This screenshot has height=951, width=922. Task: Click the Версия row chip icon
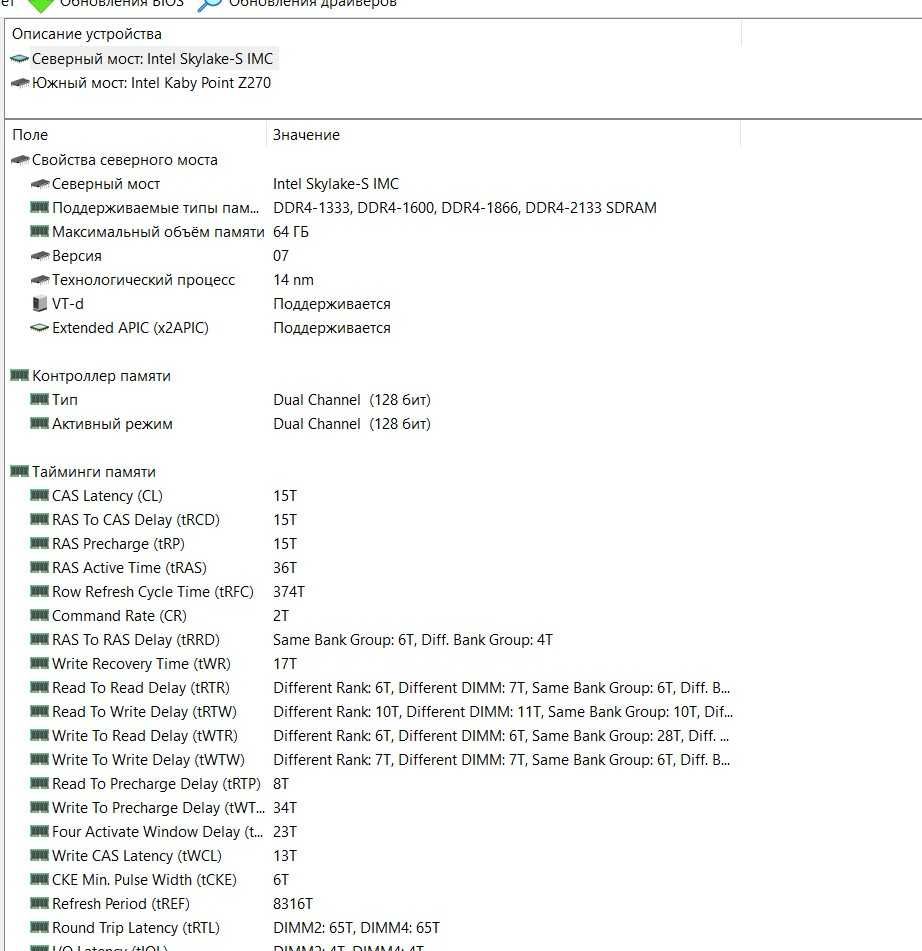pos(39,255)
